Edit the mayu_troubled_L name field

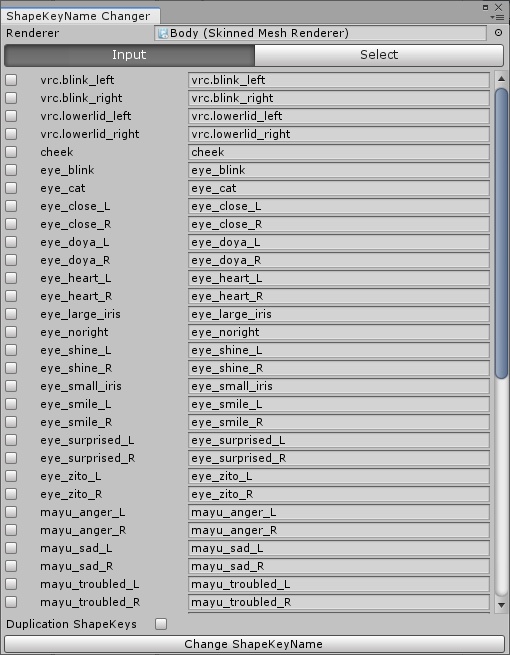tap(339, 584)
